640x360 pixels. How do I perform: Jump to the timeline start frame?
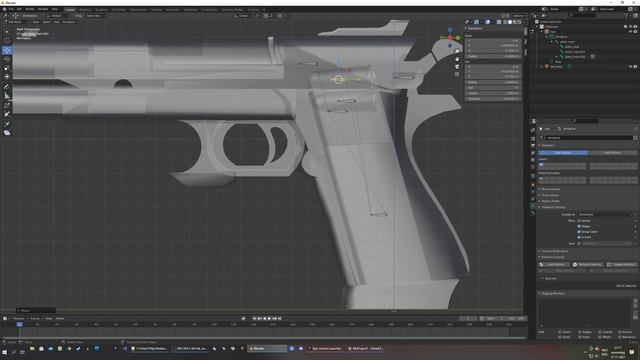[x=254, y=318]
